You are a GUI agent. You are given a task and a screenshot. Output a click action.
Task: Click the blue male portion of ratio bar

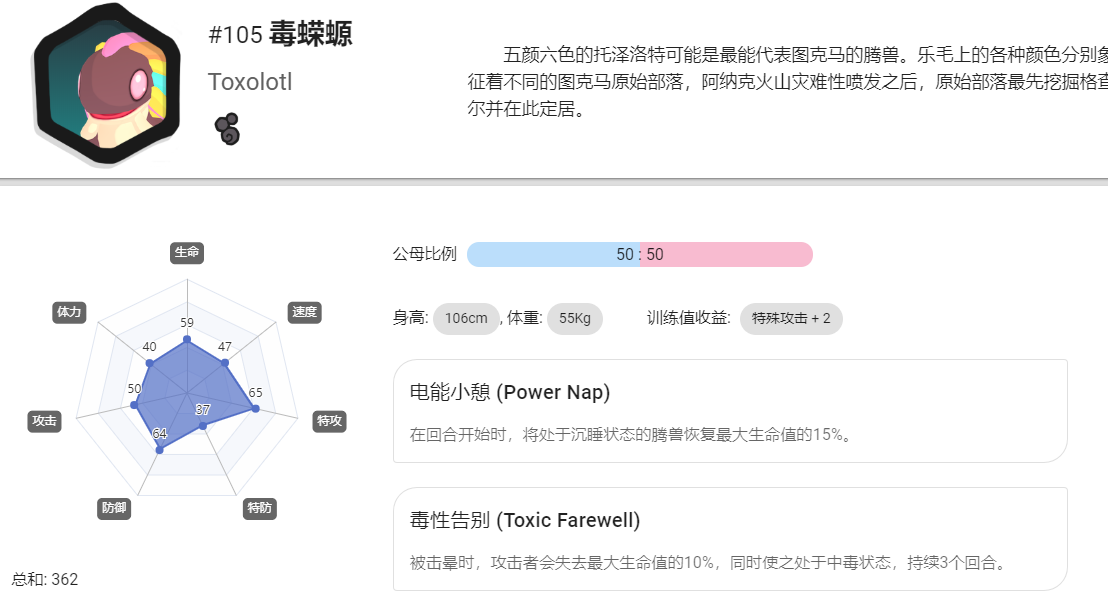(x=553, y=254)
